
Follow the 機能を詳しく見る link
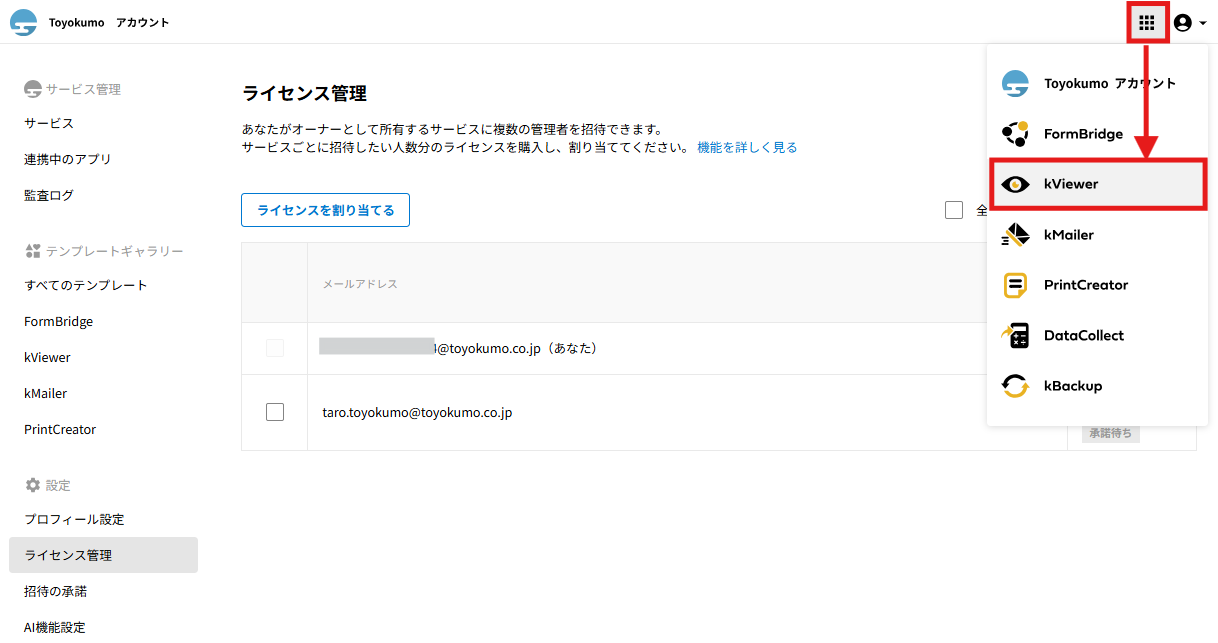point(747,147)
